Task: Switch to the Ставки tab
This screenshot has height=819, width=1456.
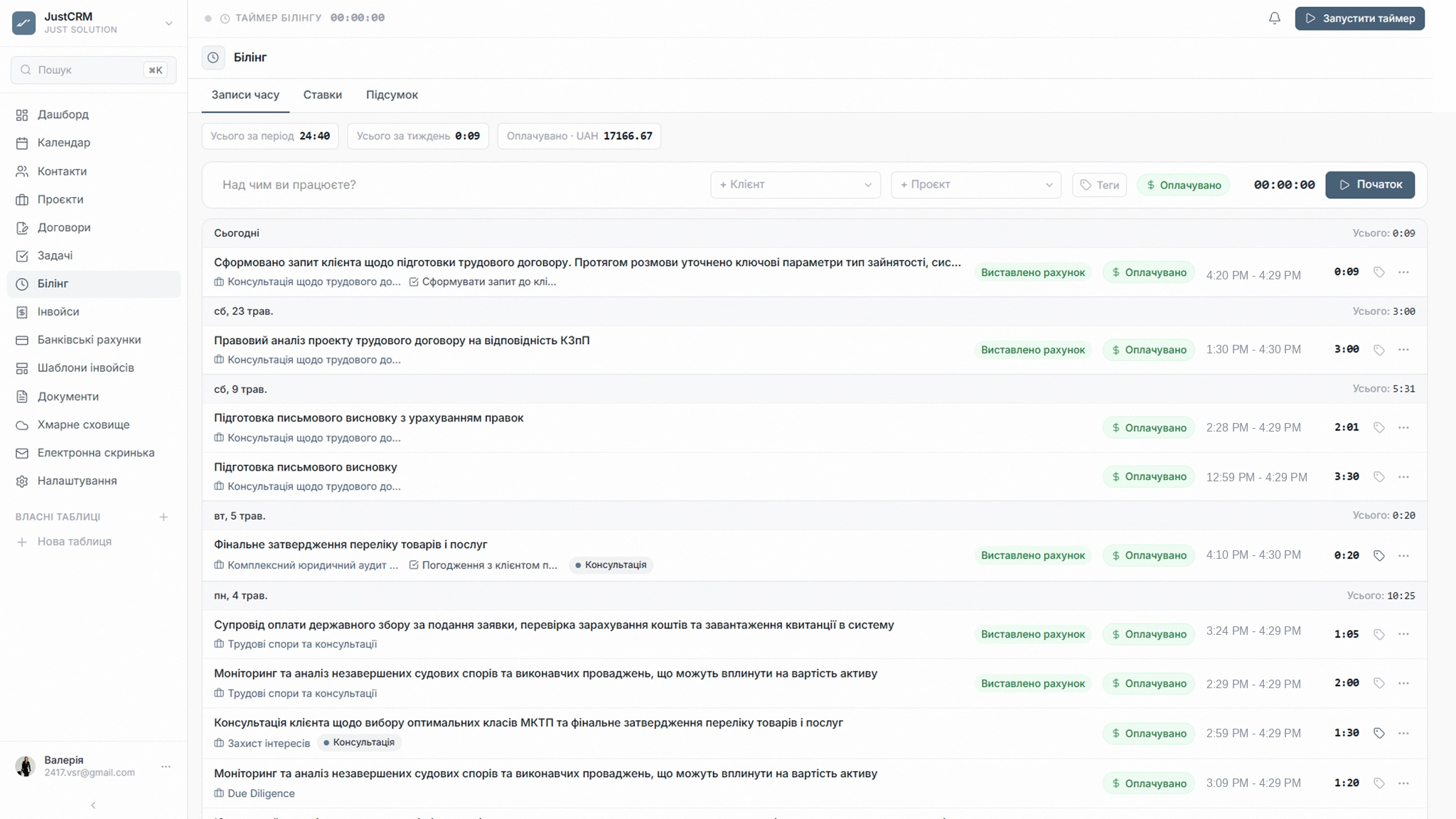Action: (x=322, y=95)
